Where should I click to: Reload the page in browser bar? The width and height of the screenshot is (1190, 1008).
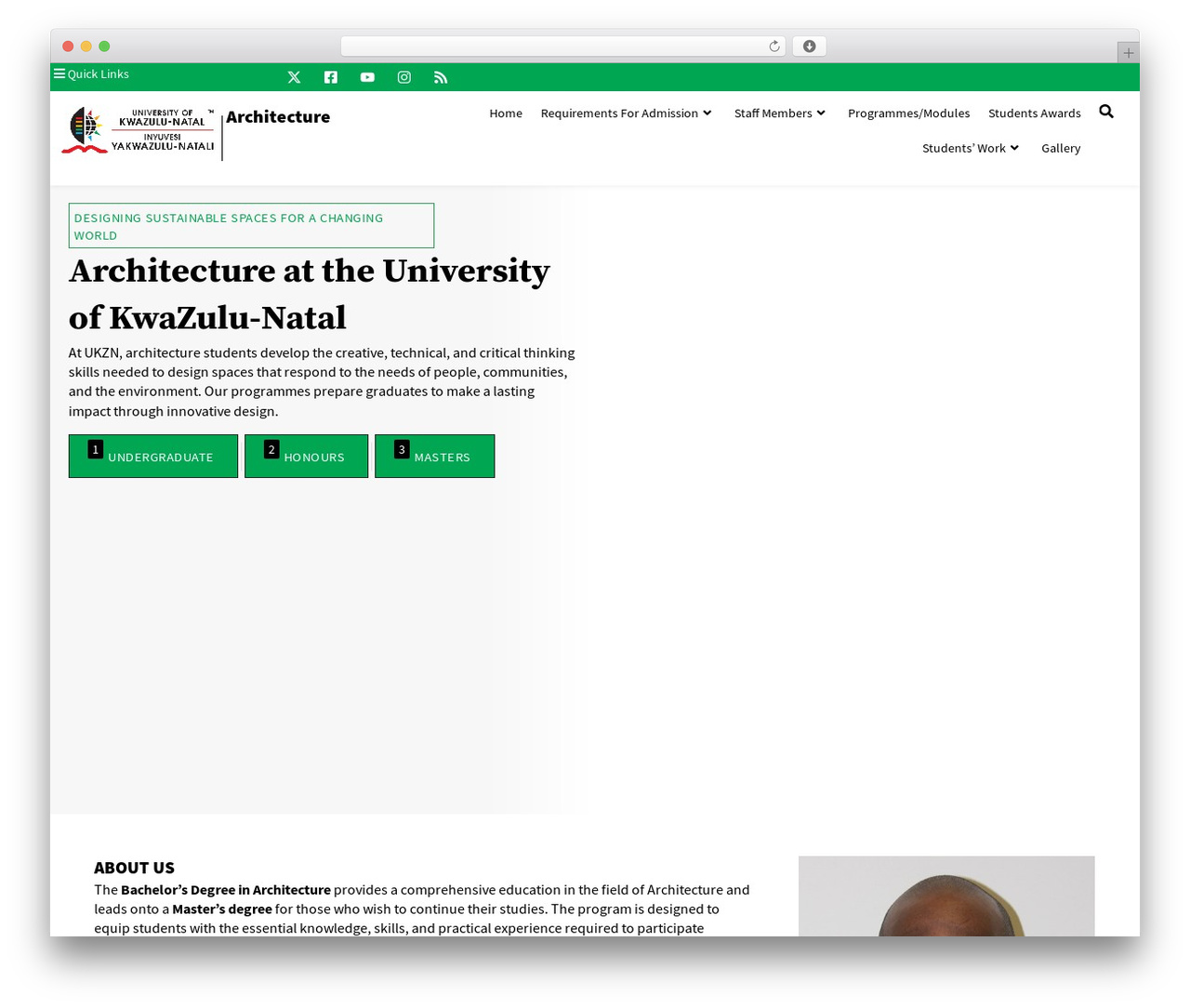[773, 46]
